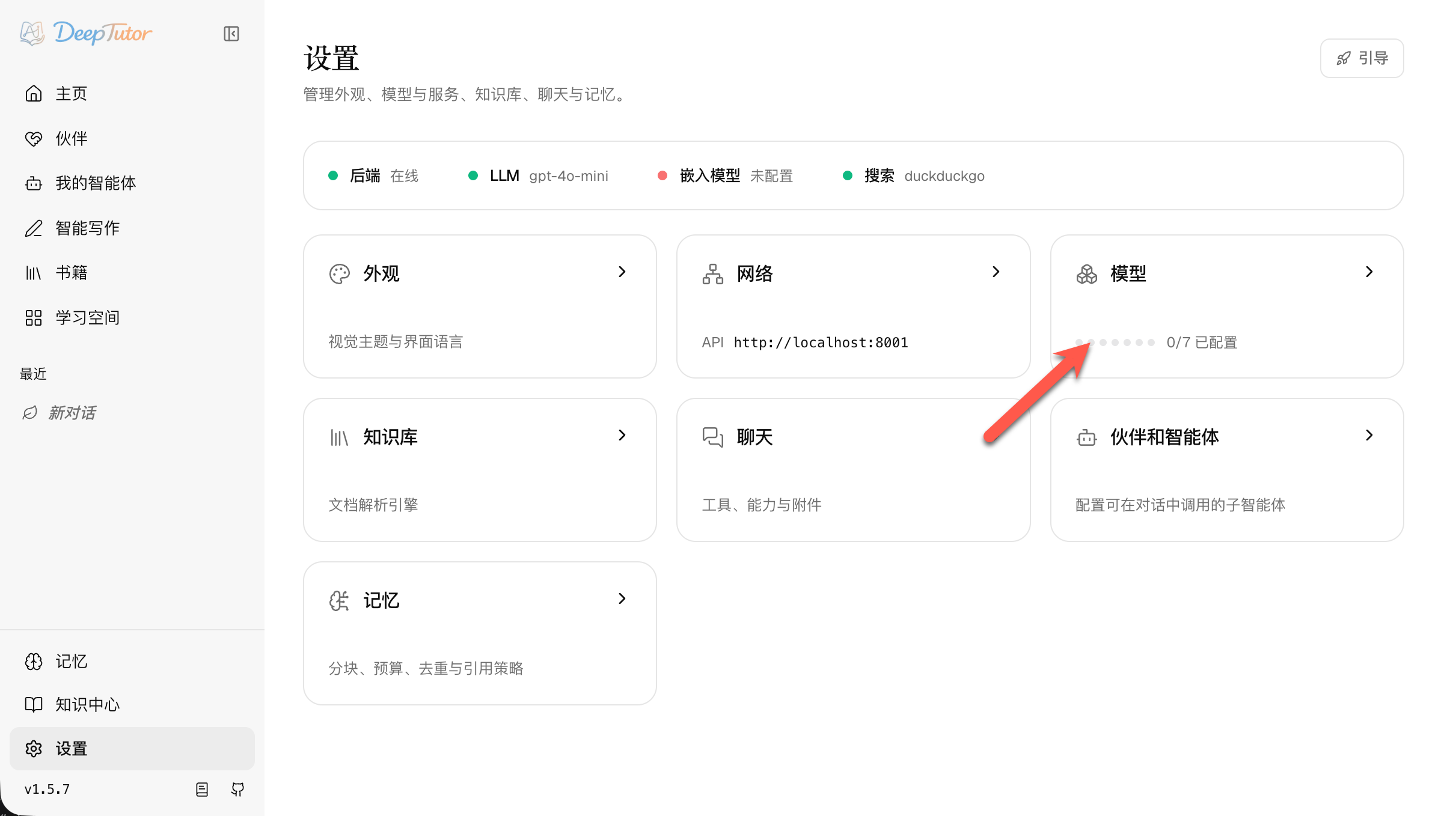The image size is (1456, 816).
Task: Click the 搜索 duckduckgo status
Action: pyautogui.click(x=914, y=176)
